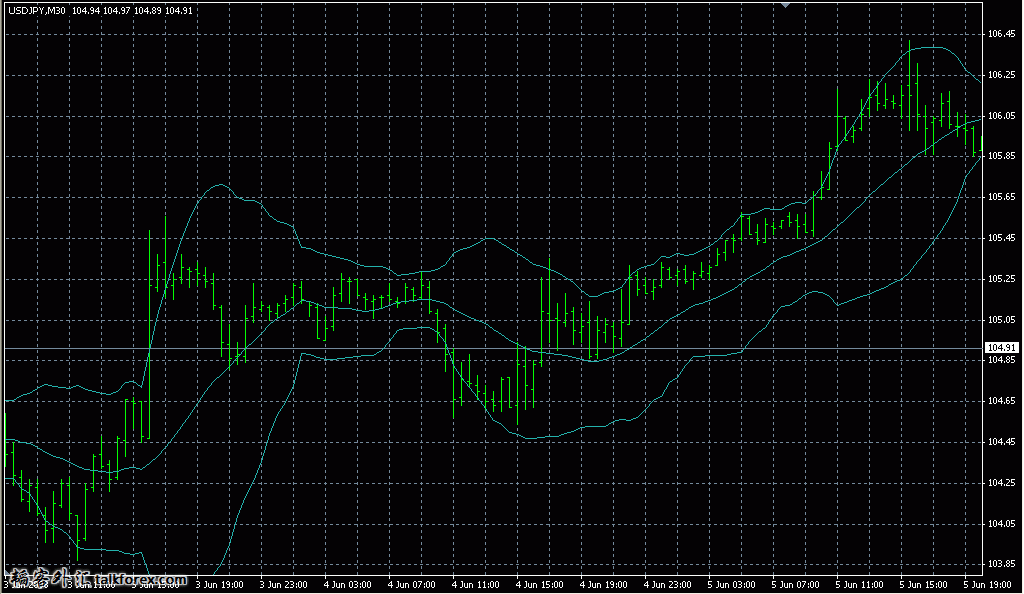Click the 103.85 price scale label
Screen dimensions: 1024x594
pos(1001,564)
